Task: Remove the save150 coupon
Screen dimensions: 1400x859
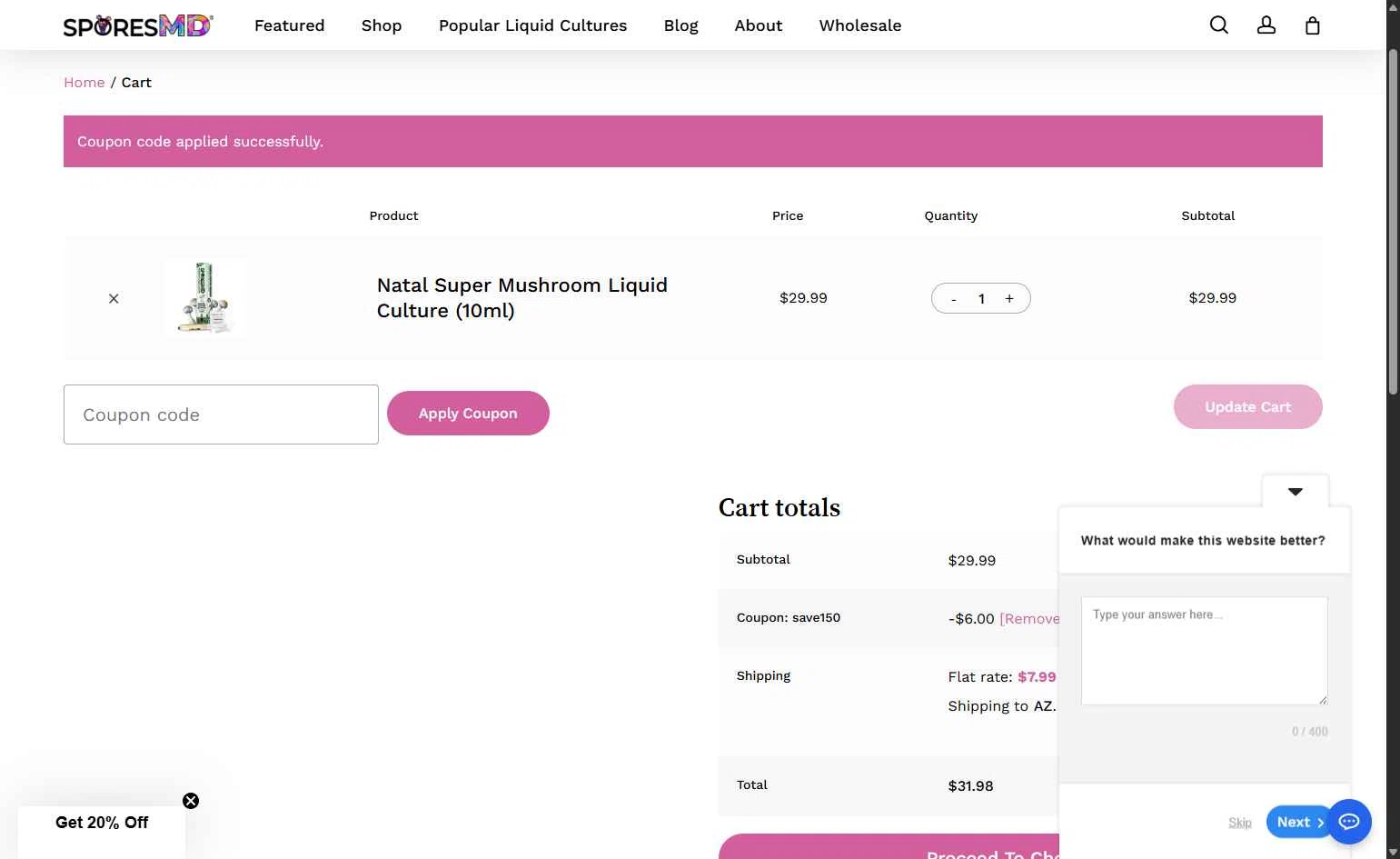Action: click(x=1029, y=619)
